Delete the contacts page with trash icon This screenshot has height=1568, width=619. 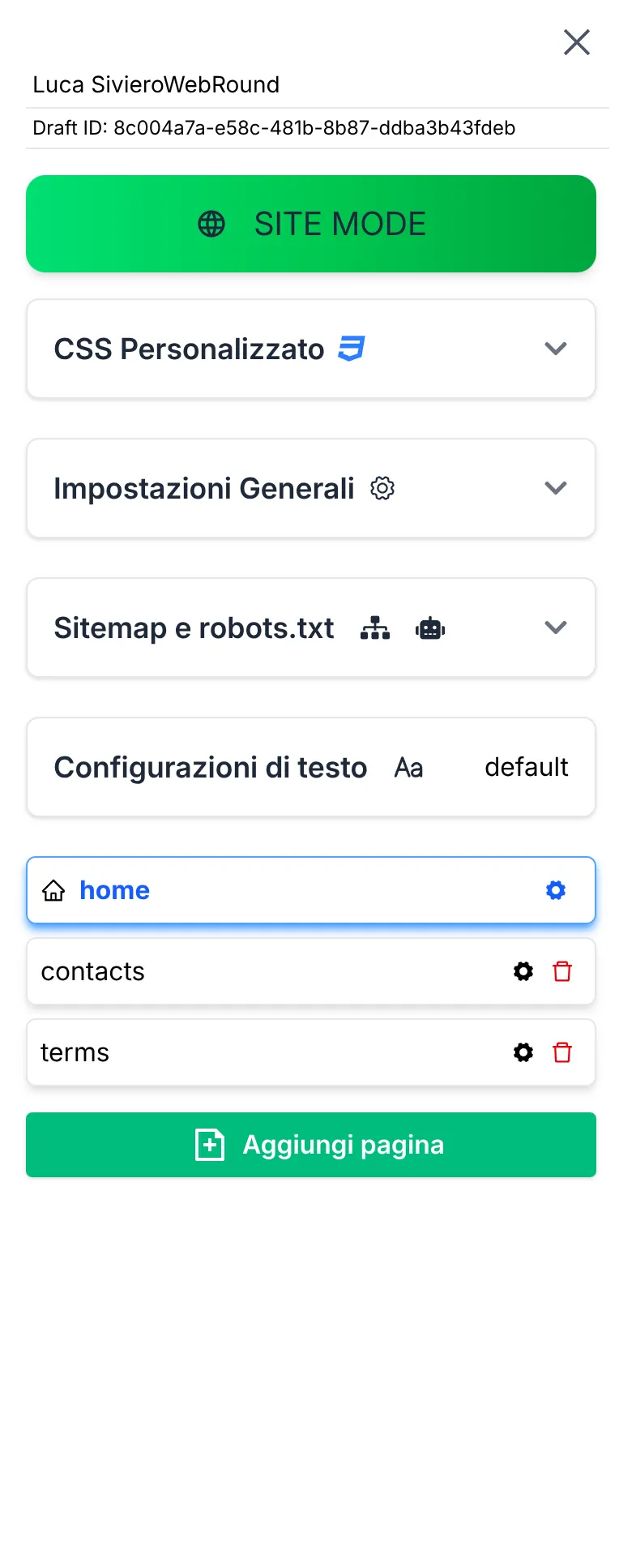(x=562, y=971)
